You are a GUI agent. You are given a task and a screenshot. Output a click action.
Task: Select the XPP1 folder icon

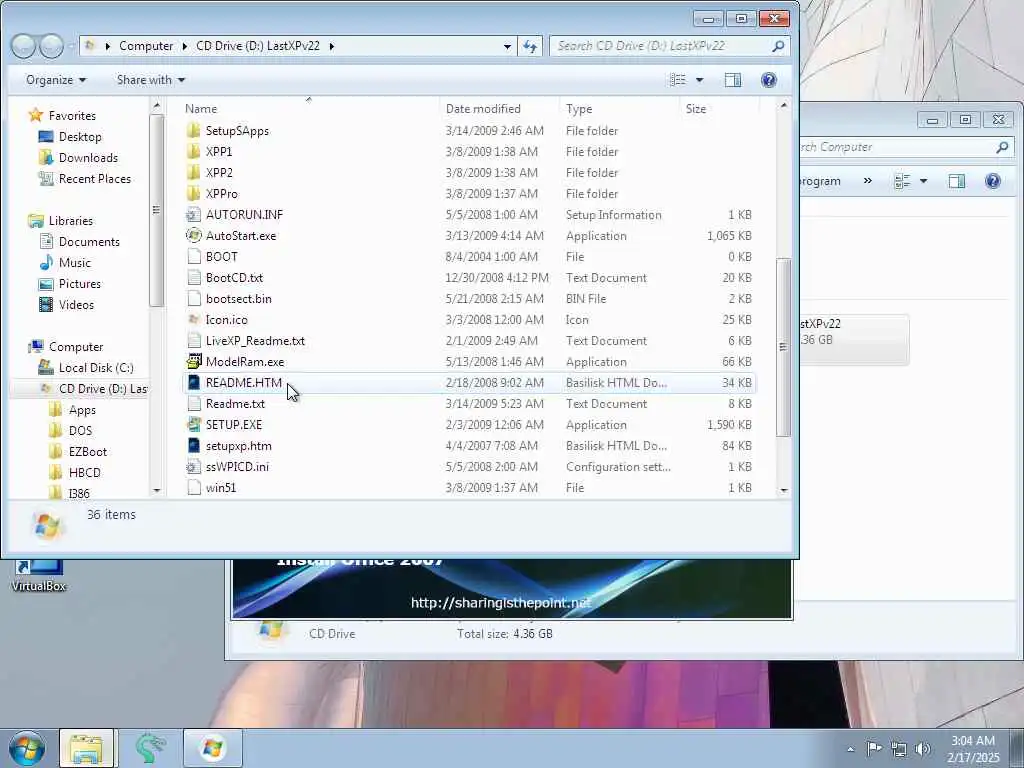coord(193,152)
